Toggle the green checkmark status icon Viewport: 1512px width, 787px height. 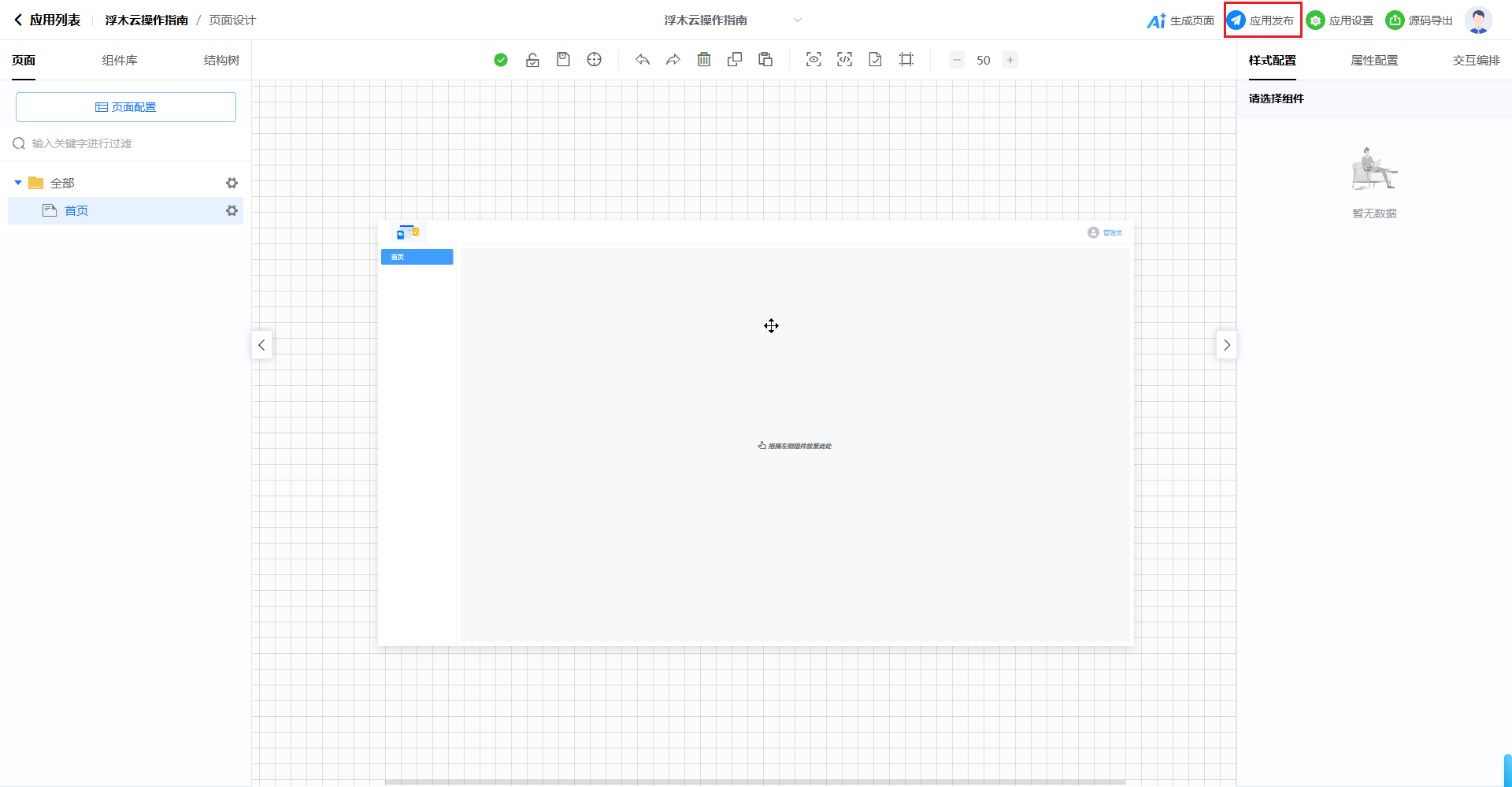pos(501,60)
